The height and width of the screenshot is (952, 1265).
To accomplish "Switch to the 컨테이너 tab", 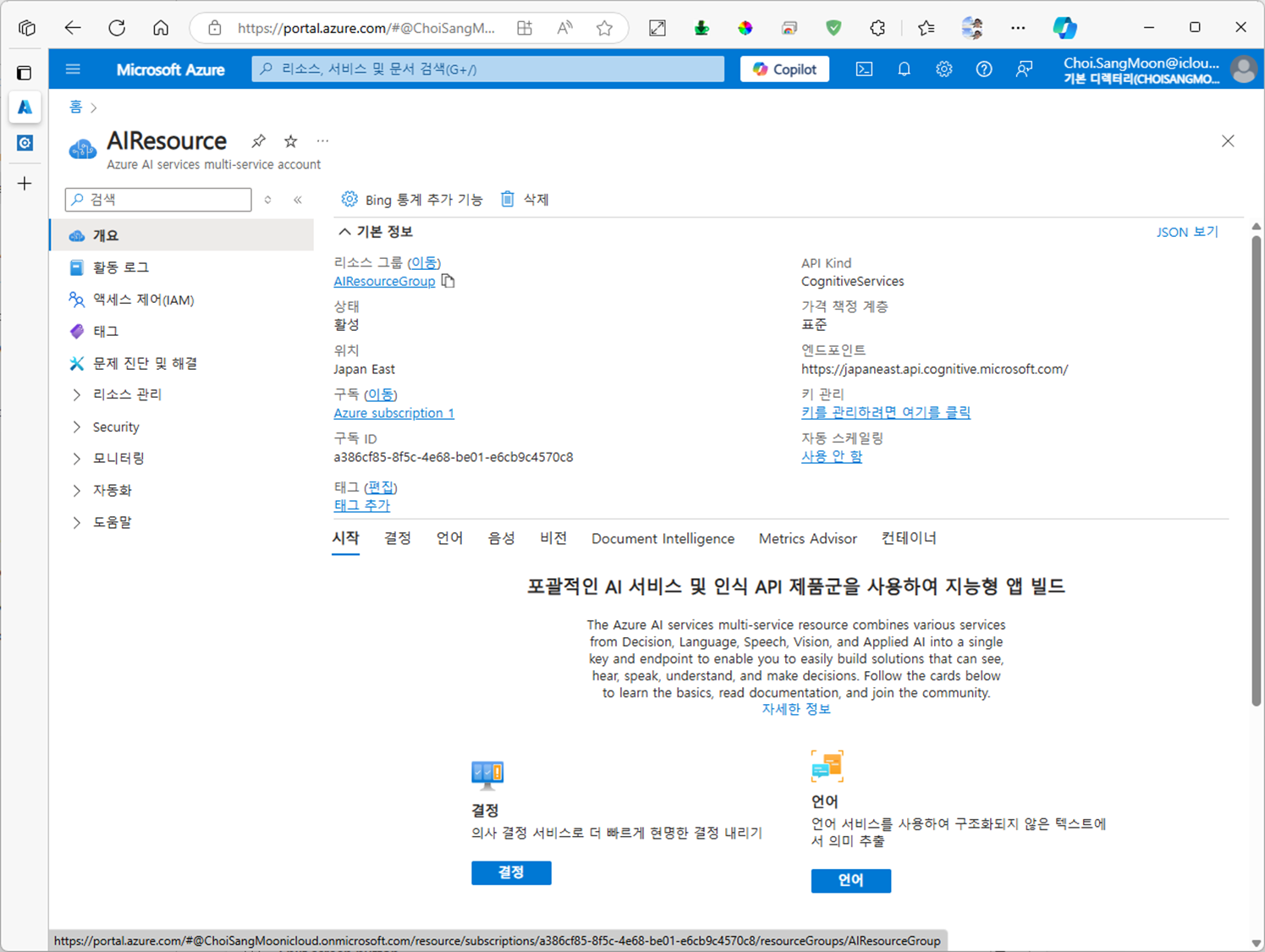I will coord(909,538).
